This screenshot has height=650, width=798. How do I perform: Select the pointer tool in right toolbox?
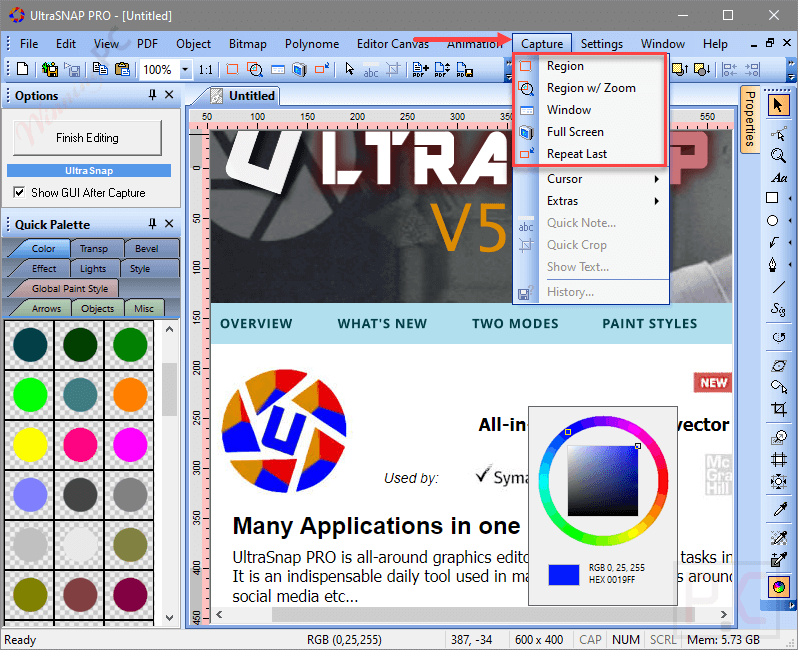click(777, 105)
